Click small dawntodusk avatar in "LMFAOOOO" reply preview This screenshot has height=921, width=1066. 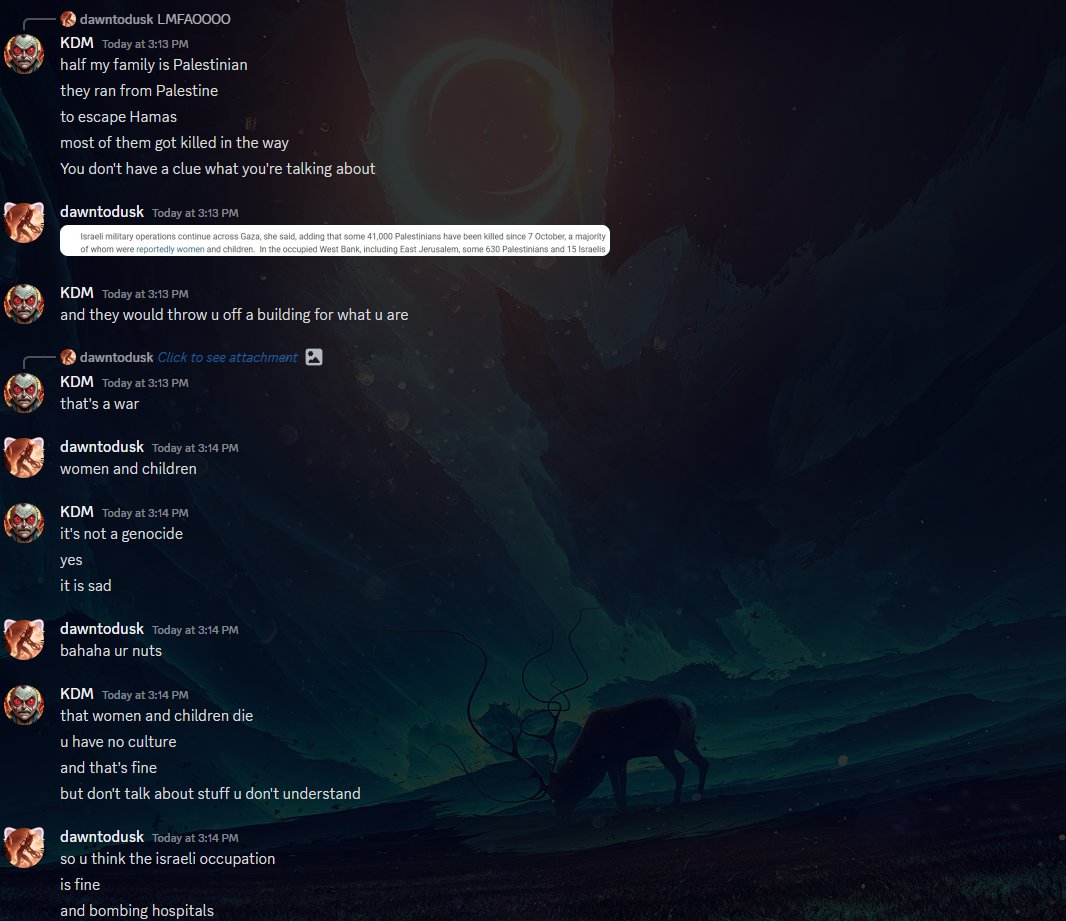[x=68, y=19]
